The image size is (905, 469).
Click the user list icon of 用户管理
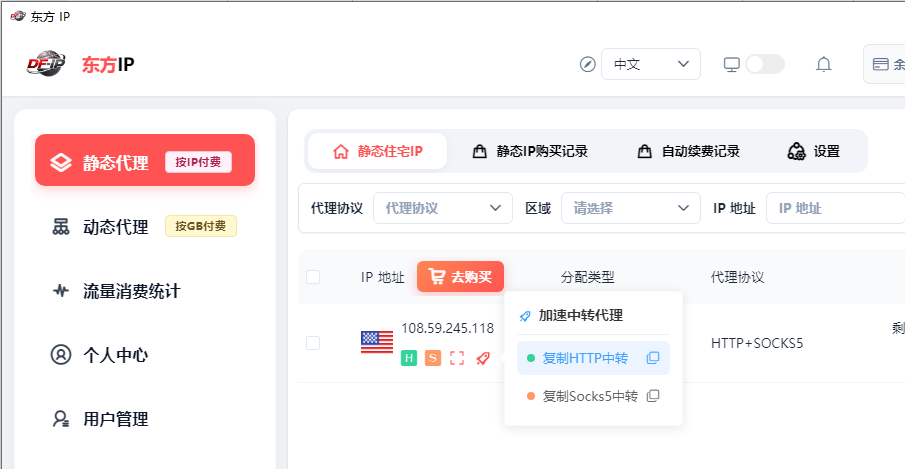point(61,419)
